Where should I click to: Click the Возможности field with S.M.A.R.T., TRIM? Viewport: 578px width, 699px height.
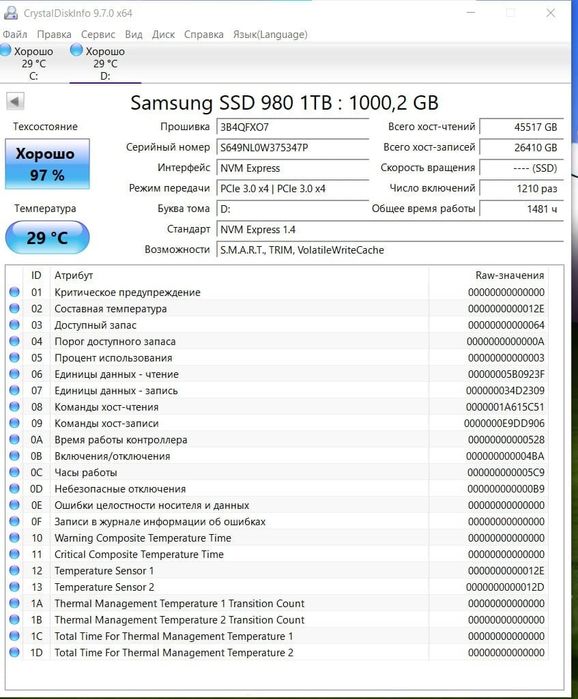click(x=390, y=250)
